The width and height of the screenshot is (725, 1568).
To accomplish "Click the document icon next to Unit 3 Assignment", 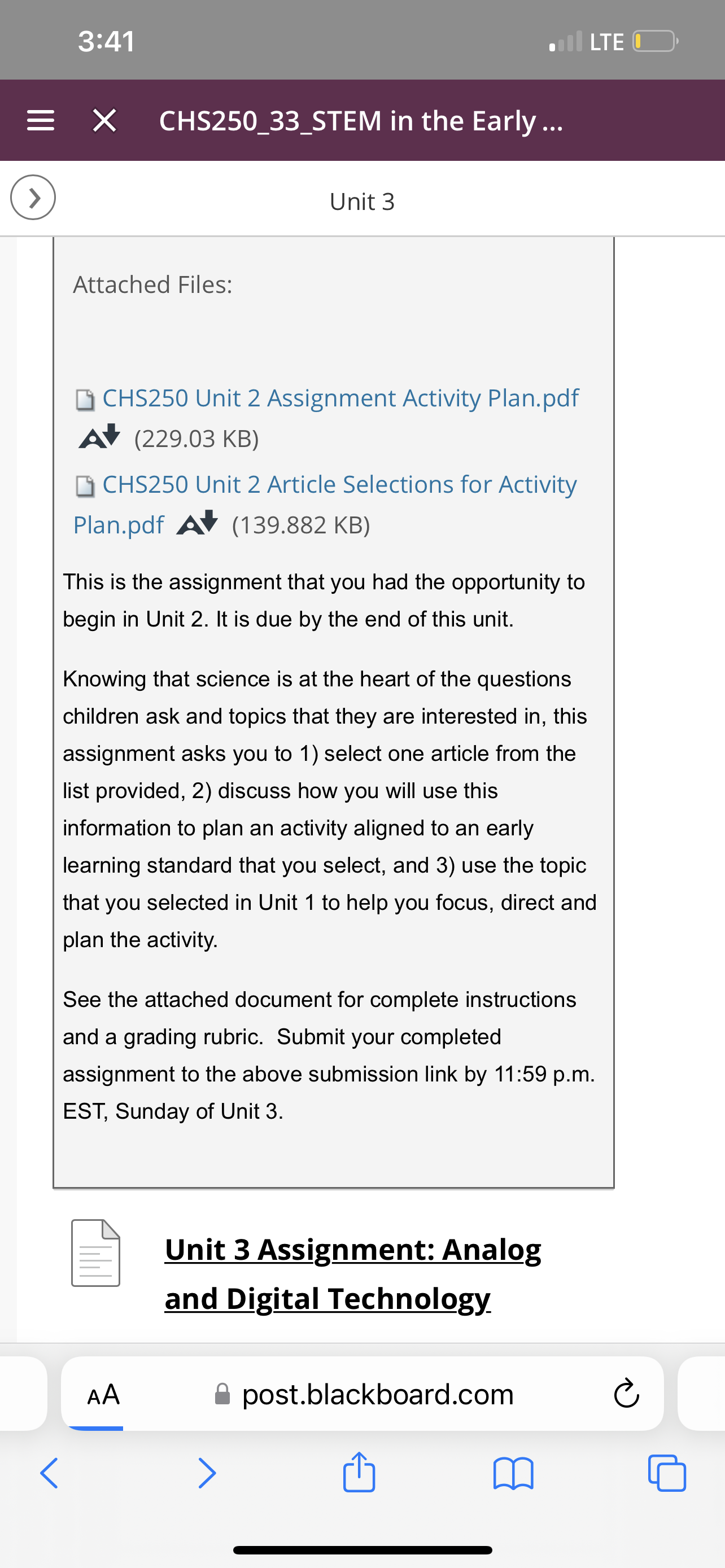I will 95,1252.
